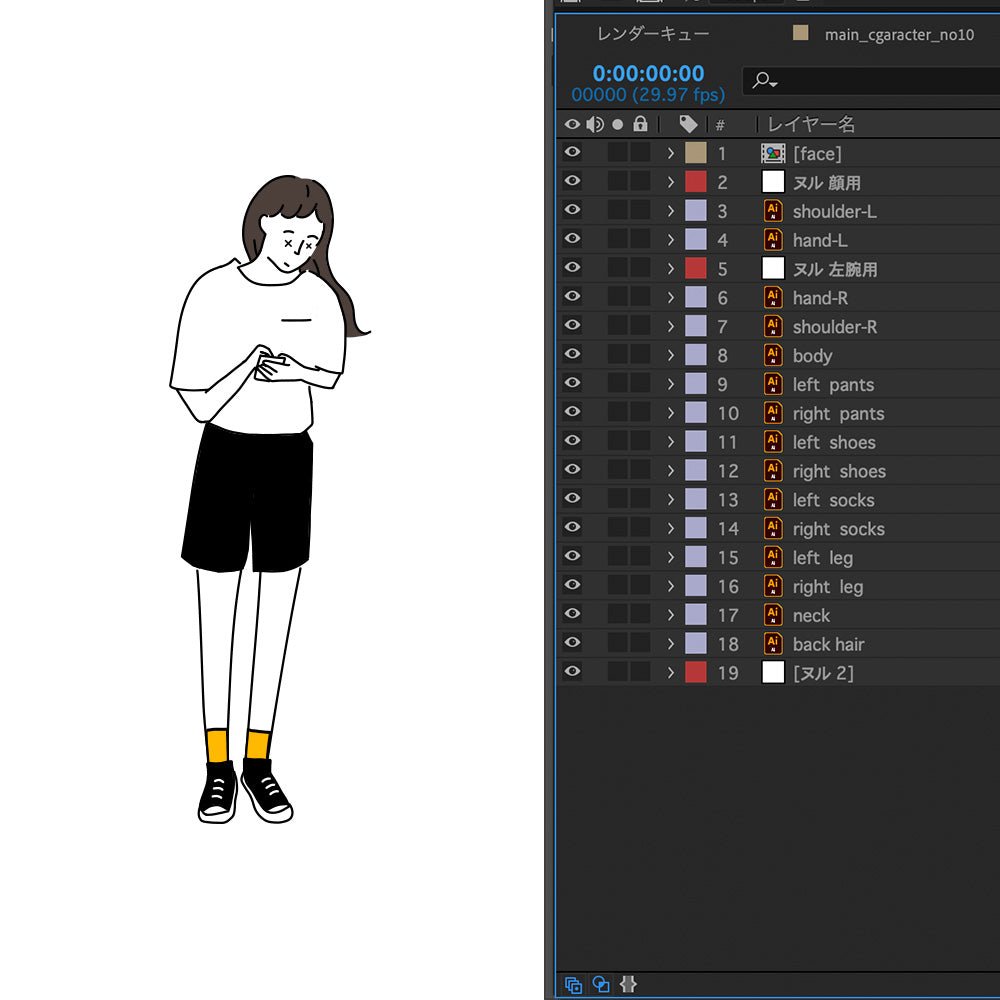
Task: Click the In/Out/Duration braces icon
Action: click(x=628, y=984)
